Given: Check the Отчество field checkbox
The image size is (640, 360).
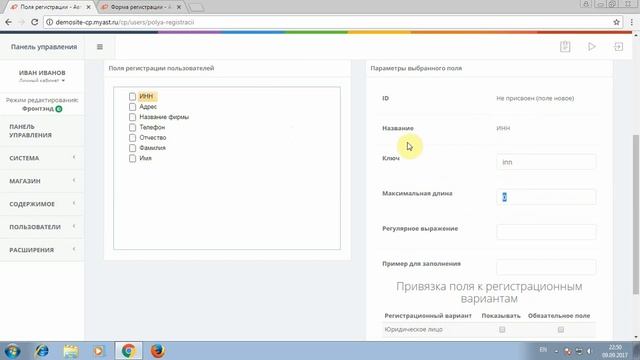Looking at the screenshot, I should pyautogui.click(x=132, y=138).
